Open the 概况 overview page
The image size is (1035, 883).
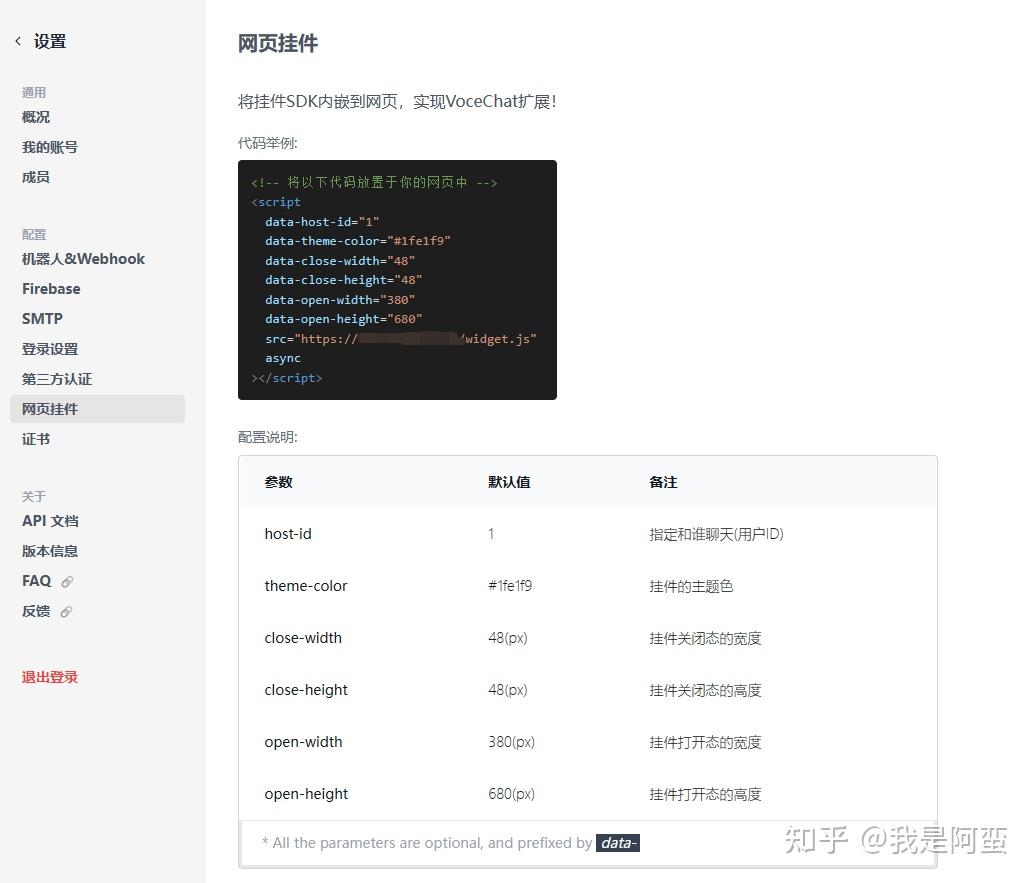[36, 117]
